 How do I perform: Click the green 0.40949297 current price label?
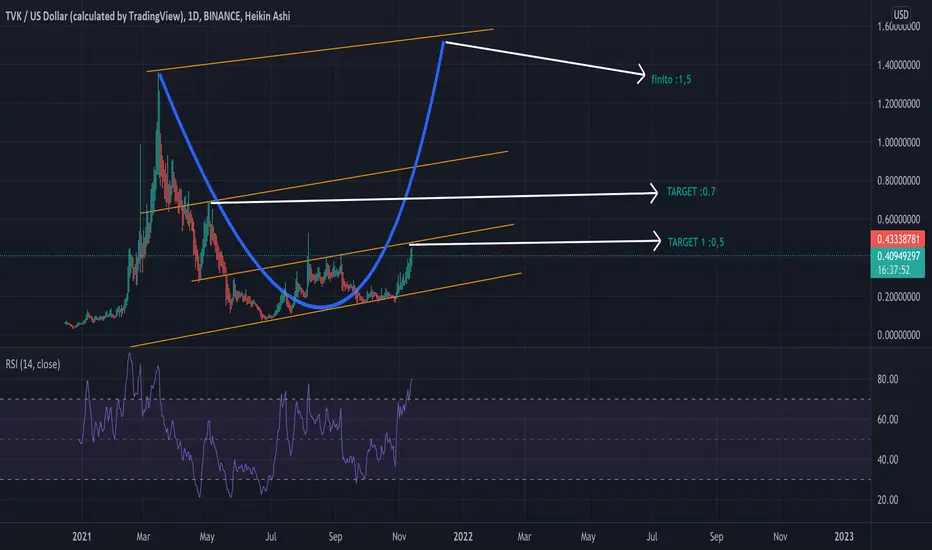pyautogui.click(x=898, y=256)
